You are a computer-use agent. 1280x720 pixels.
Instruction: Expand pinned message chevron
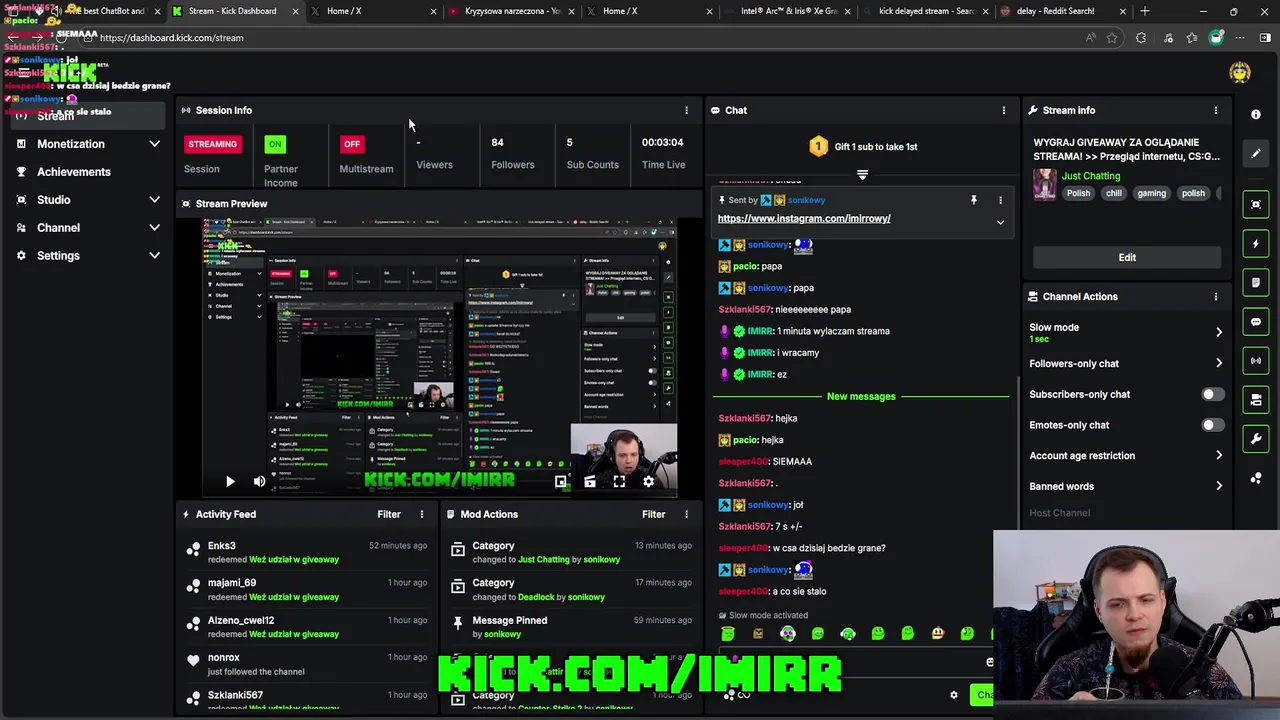1000,222
